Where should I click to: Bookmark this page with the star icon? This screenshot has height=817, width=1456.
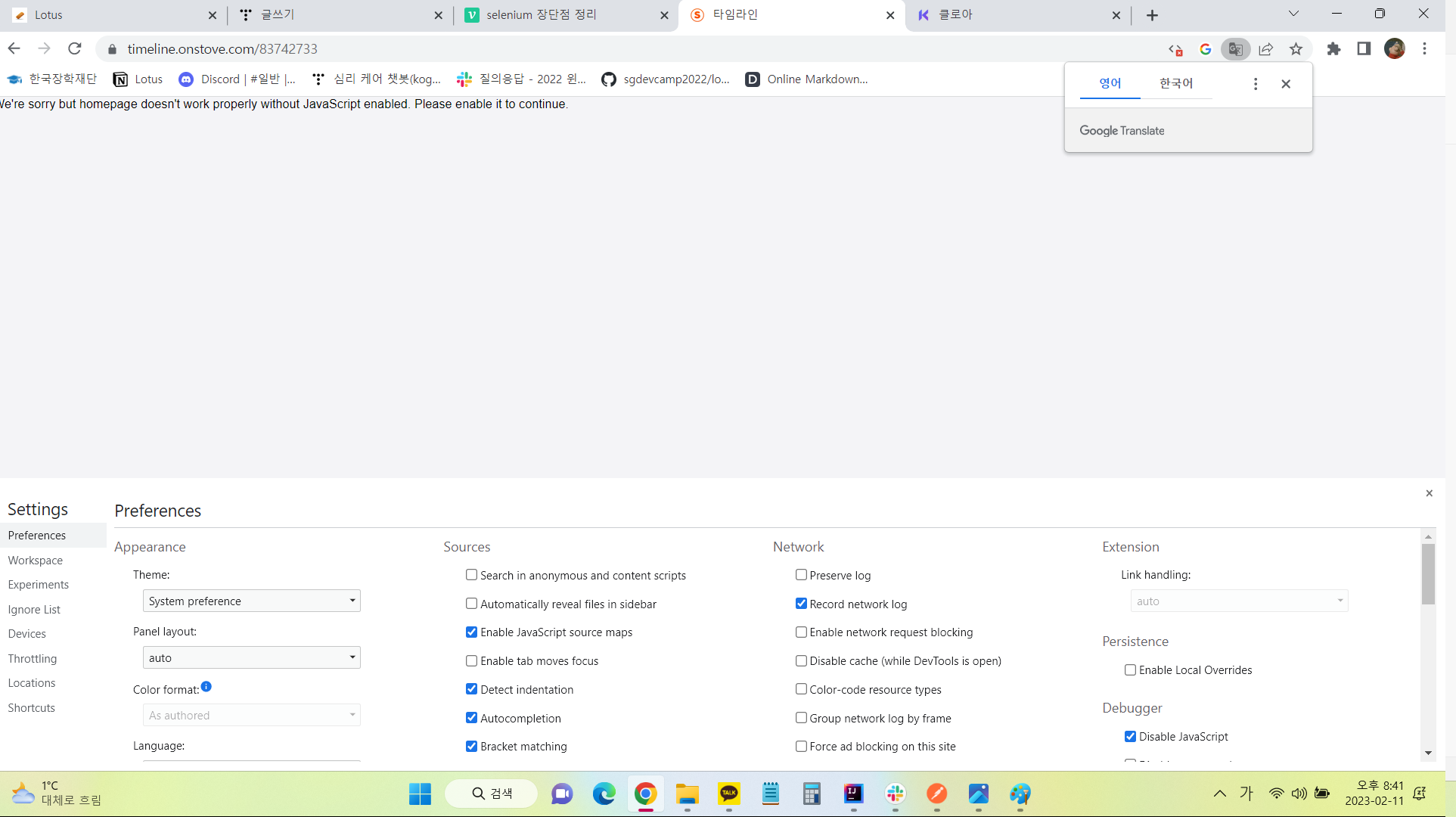1296,49
